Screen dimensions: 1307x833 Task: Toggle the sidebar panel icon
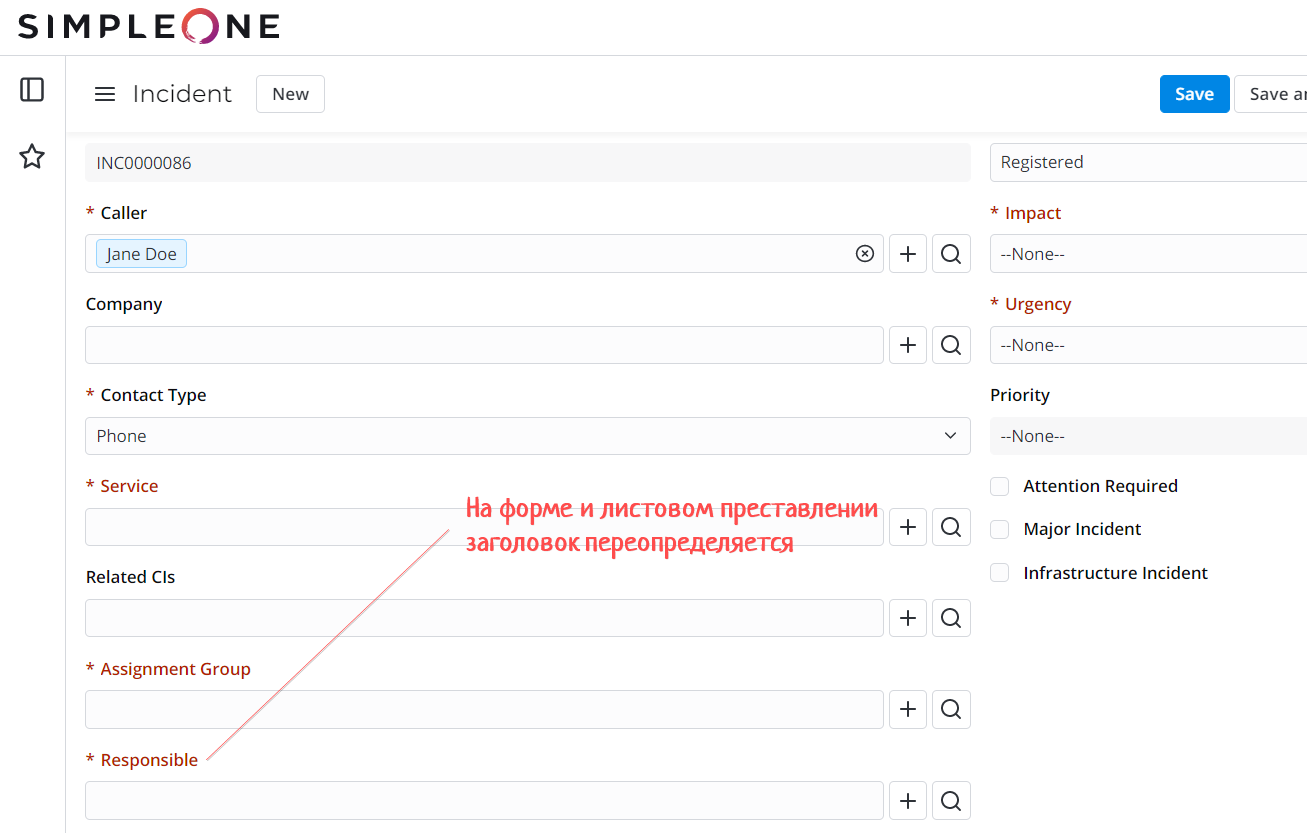coord(32,90)
